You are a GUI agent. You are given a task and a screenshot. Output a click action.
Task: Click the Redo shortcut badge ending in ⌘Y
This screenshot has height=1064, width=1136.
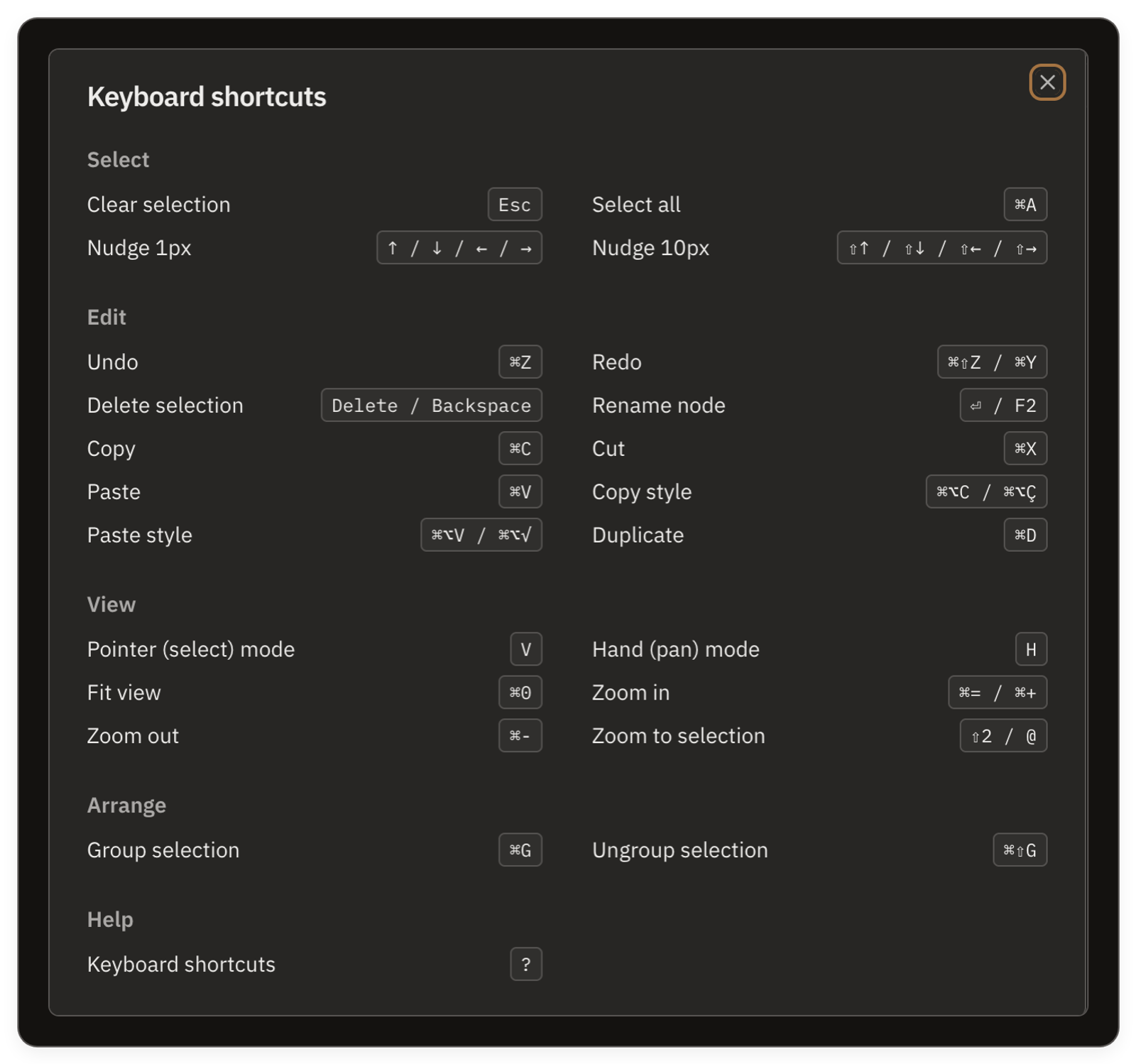[x=992, y=362]
